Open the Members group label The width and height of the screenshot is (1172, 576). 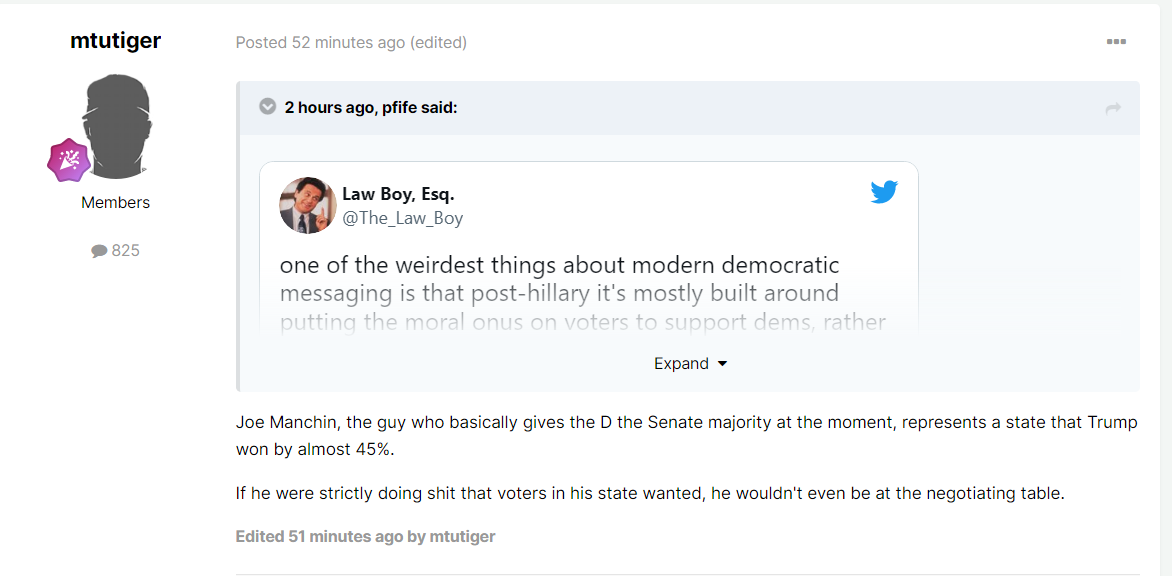[116, 202]
